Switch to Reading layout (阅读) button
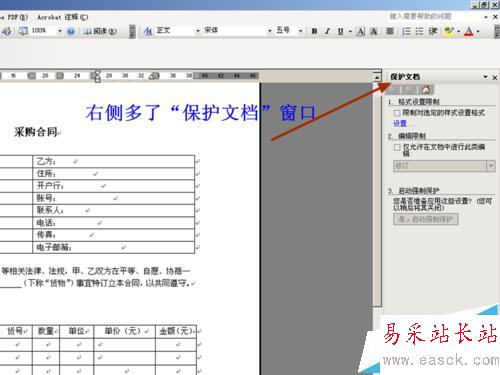 tap(100, 31)
